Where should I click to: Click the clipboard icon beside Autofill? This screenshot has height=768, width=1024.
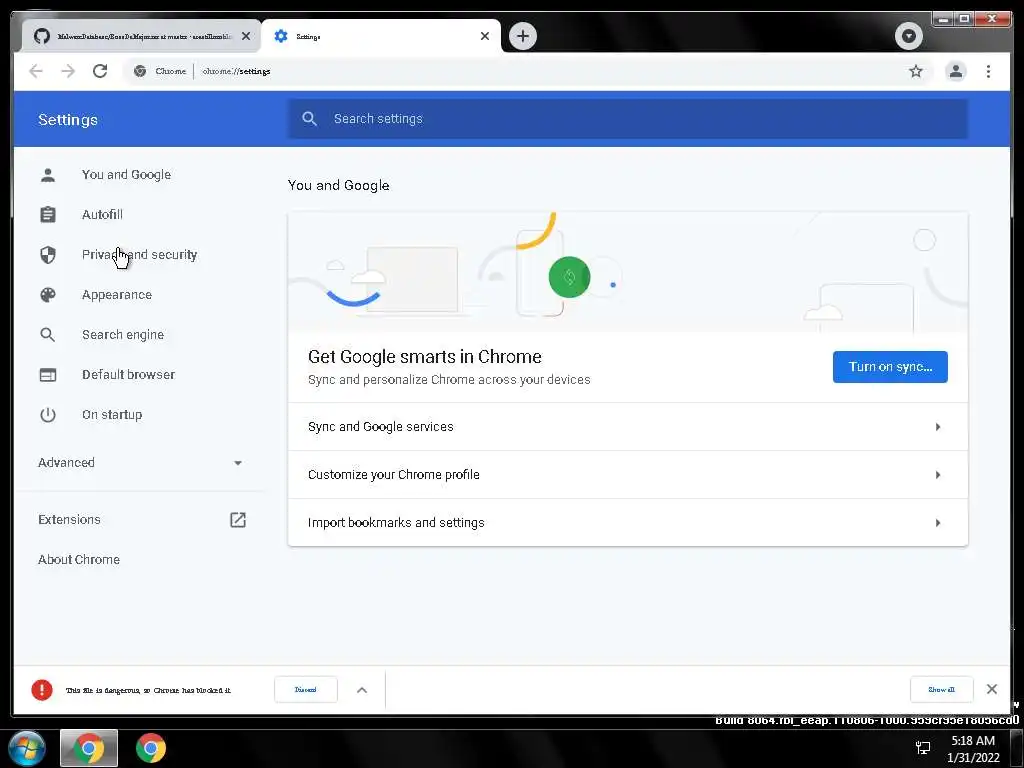(x=48, y=214)
